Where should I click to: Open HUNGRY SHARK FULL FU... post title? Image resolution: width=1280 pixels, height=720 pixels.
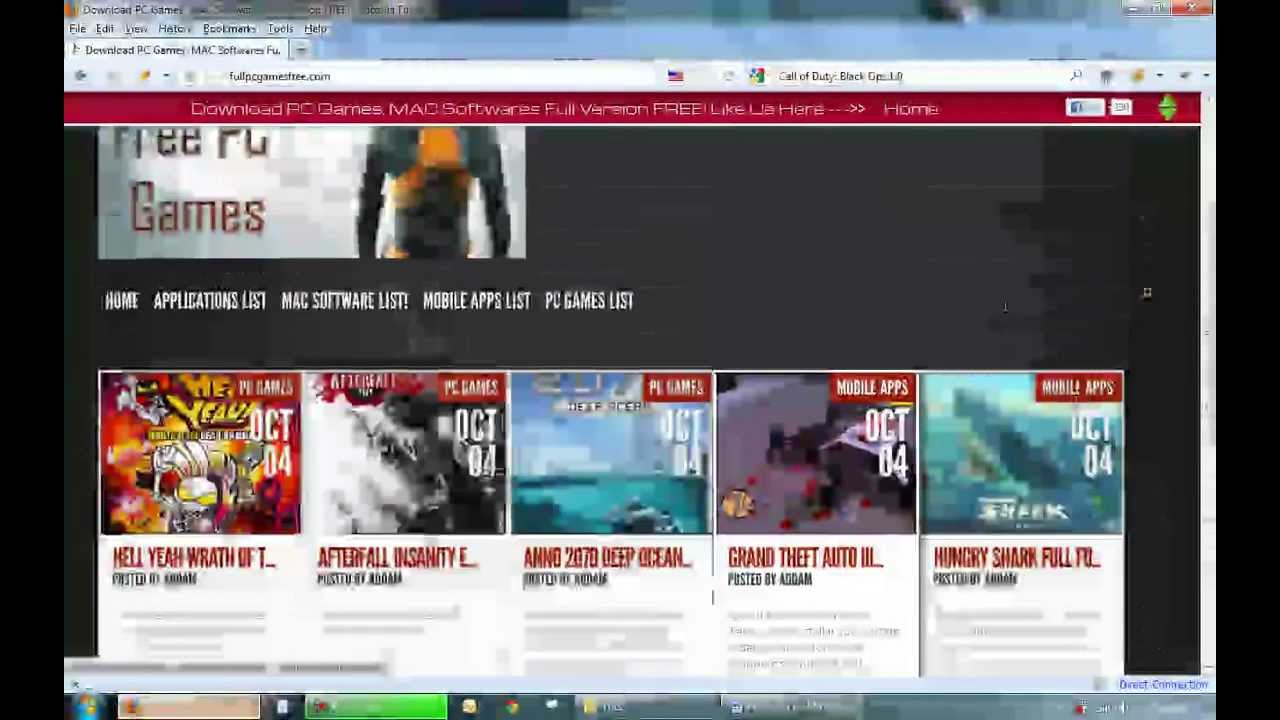pos(1016,558)
